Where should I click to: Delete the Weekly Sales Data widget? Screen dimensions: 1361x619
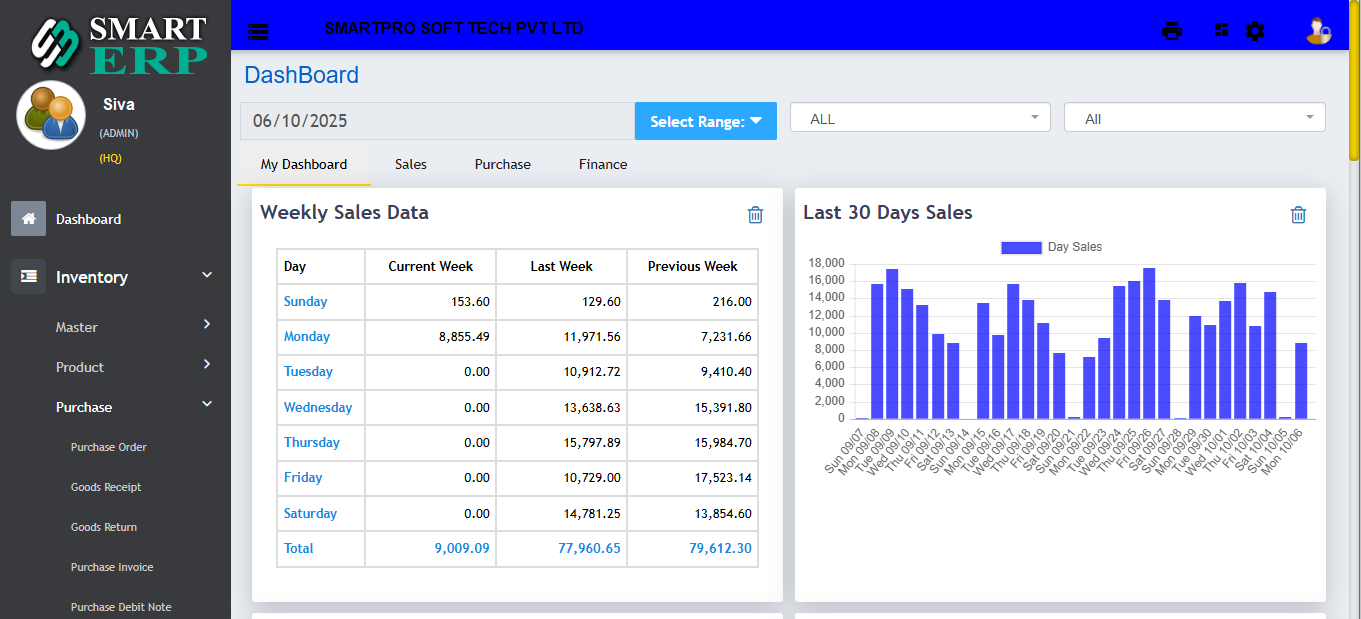tap(755, 214)
